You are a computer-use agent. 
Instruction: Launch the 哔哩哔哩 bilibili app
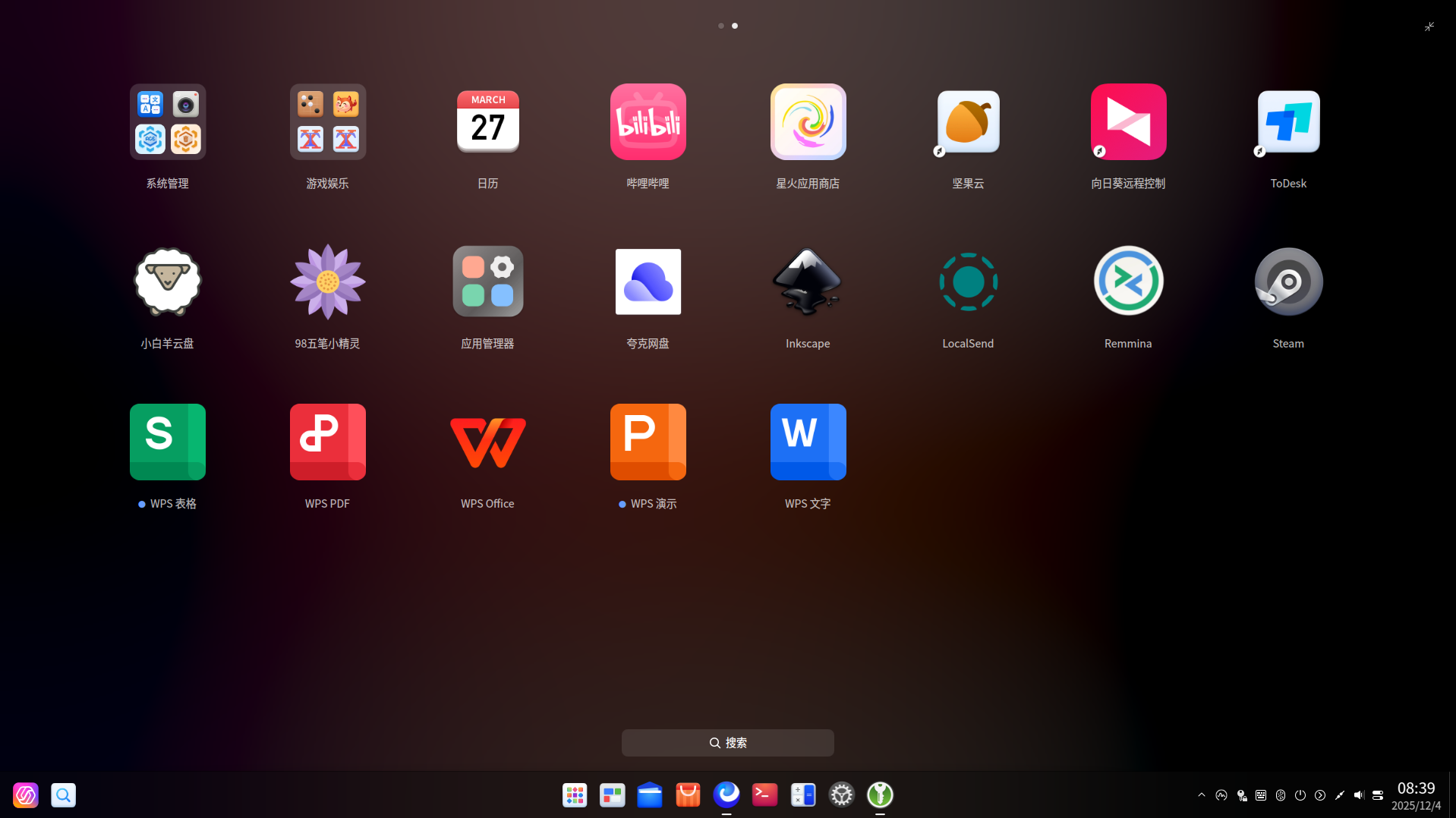click(648, 121)
